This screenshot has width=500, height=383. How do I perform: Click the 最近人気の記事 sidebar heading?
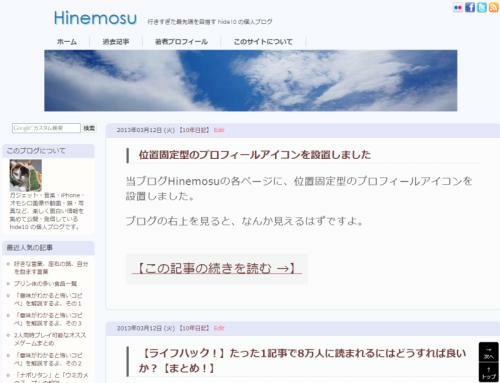[x=30, y=248]
